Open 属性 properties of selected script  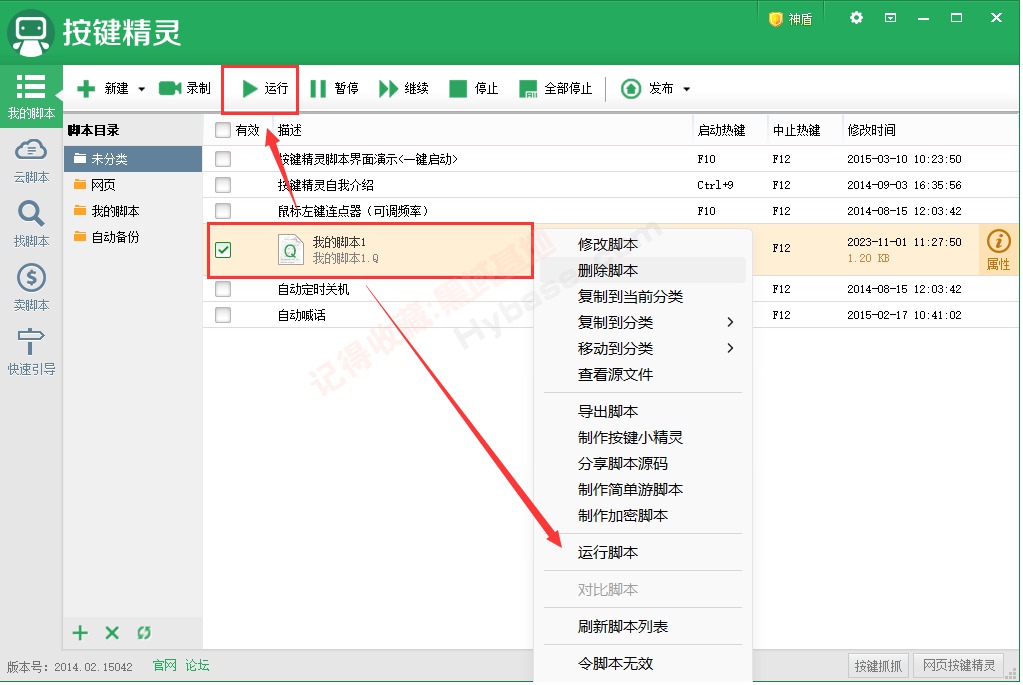998,250
